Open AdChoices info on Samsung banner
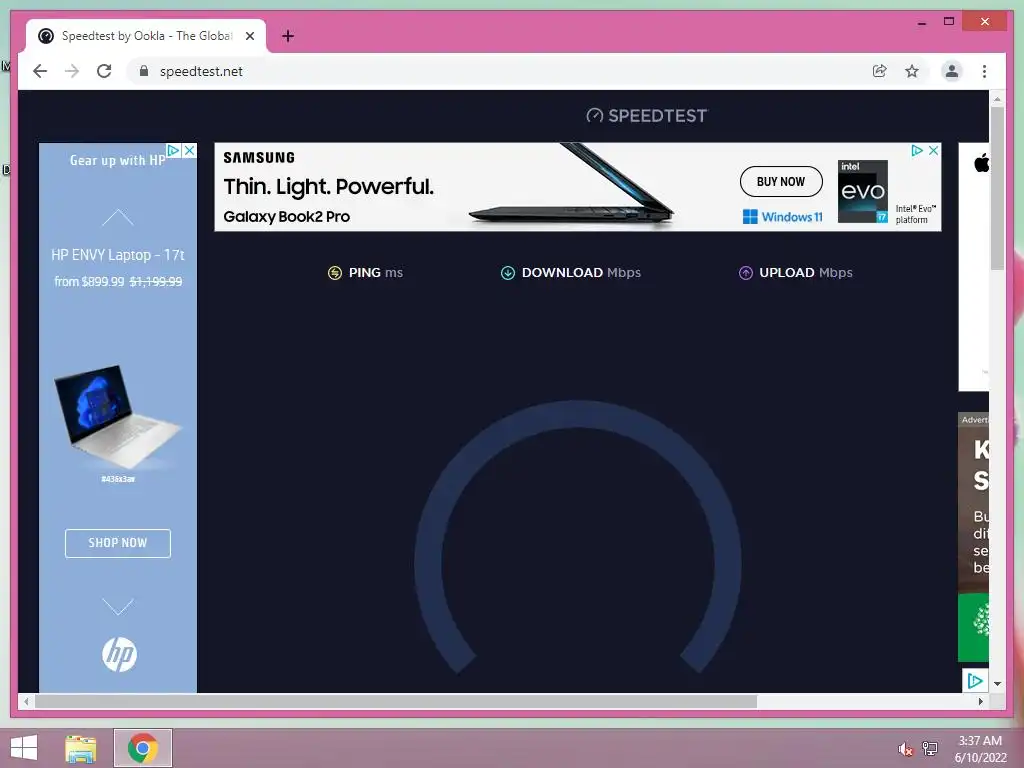Screen dimensions: 1024x768 click(x=917, y=150)
